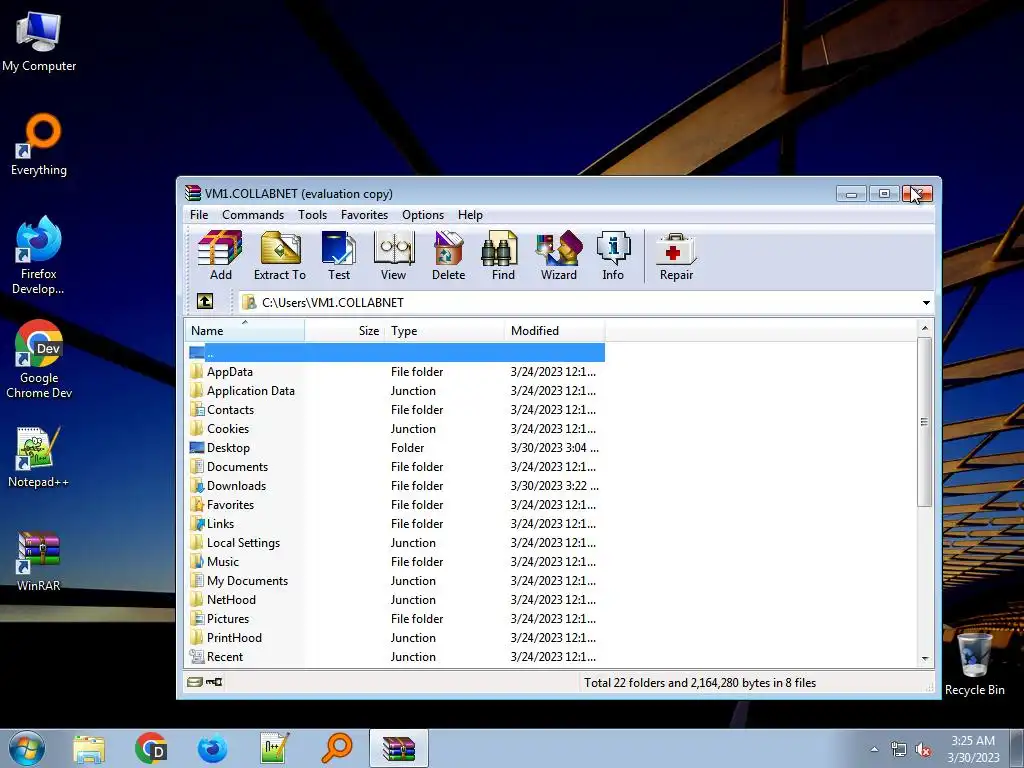Select the My Documents junction row
Image resolution: width=1024 pixels, height=768 pixels.
click(396, 581)
